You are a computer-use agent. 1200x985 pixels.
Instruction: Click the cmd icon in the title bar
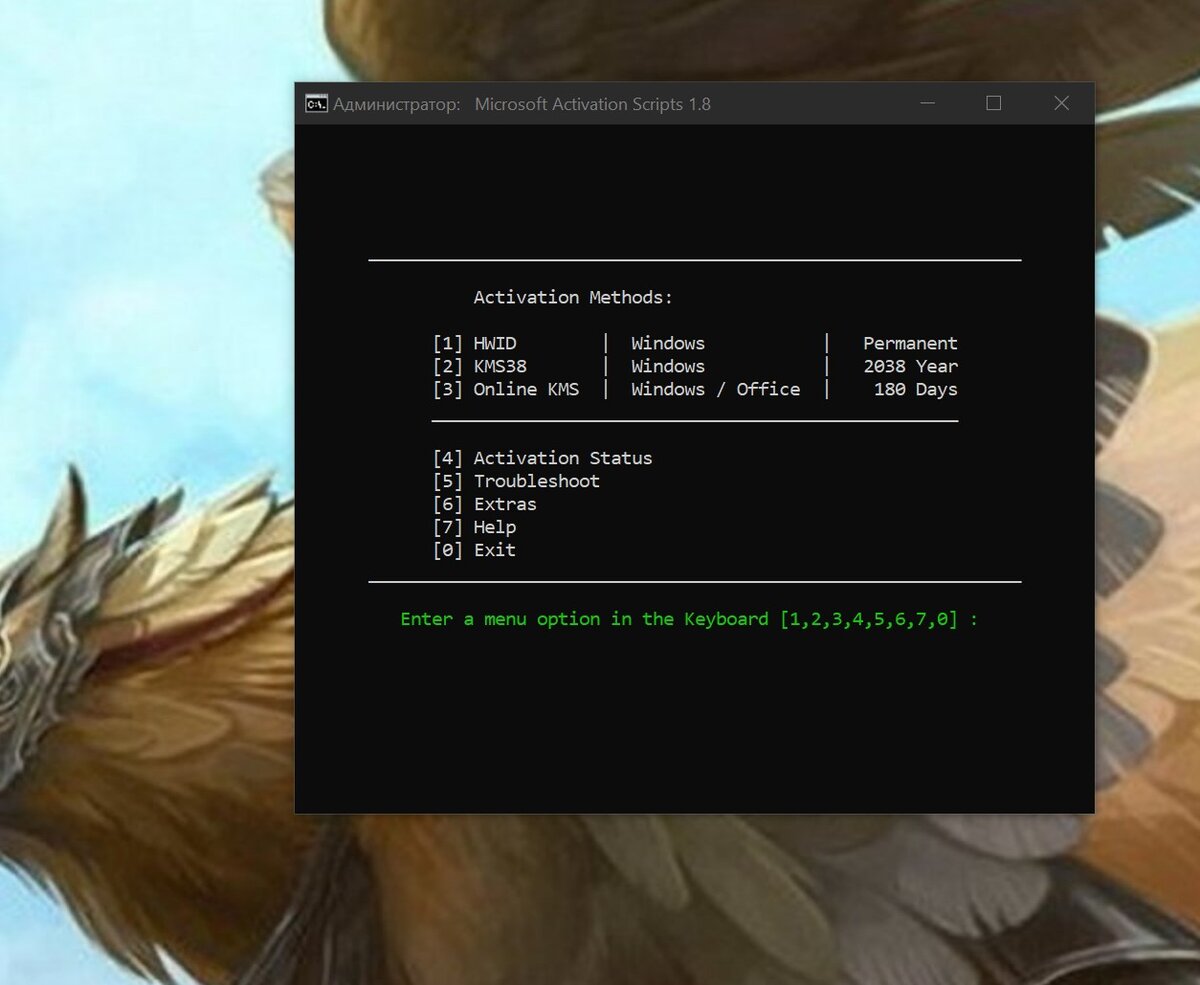tap(316, 104)
